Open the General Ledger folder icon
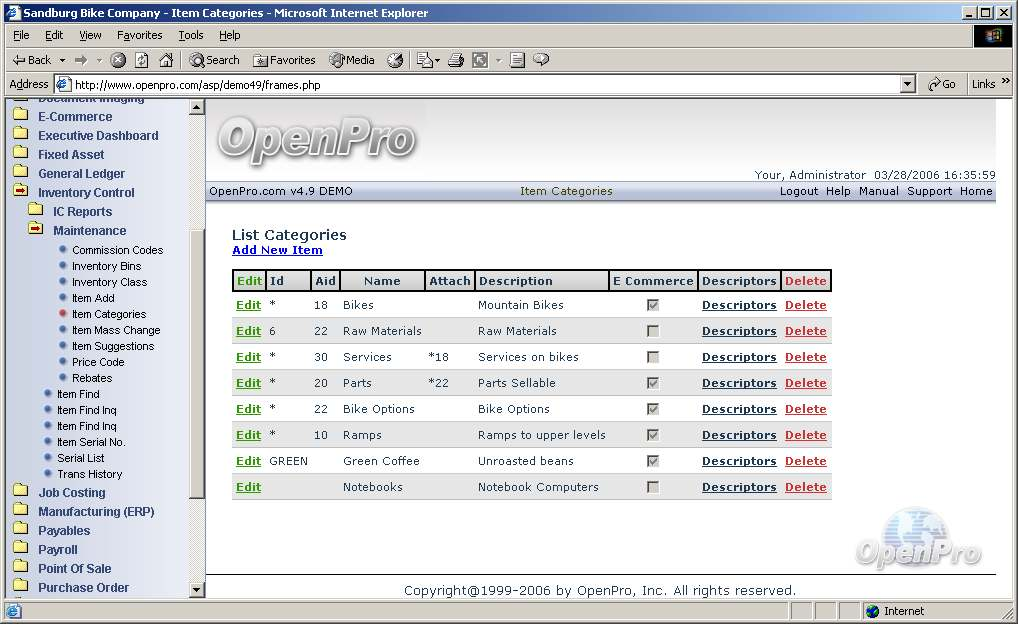This screenshot has width=1018, height=624. coord(21,172)
